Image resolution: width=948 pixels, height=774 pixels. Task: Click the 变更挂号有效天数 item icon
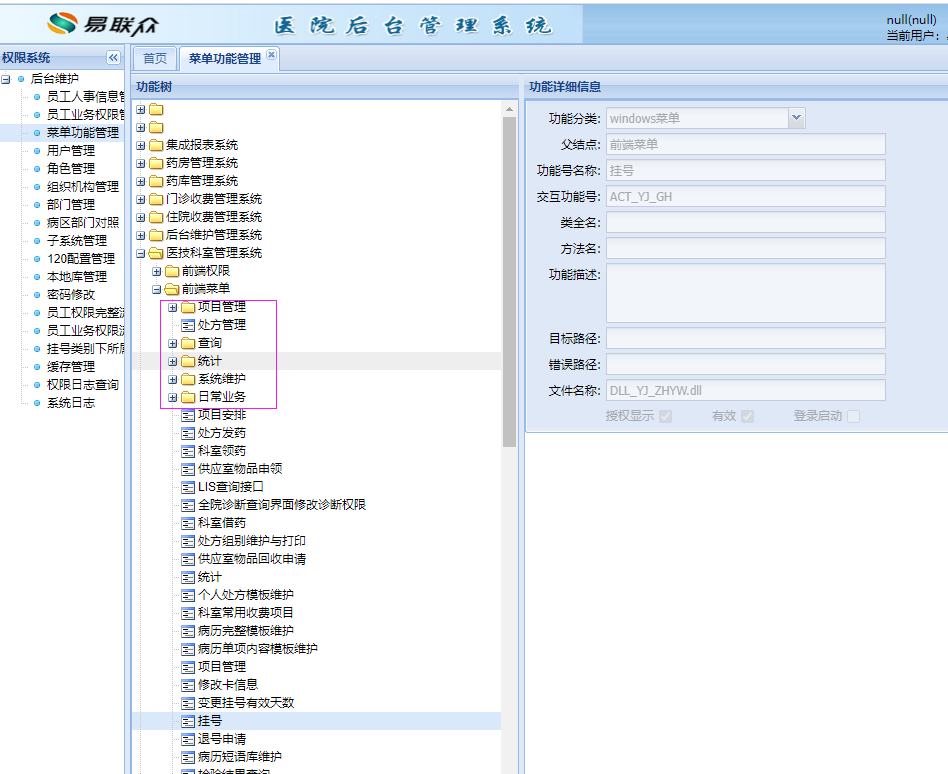point(188,703)
